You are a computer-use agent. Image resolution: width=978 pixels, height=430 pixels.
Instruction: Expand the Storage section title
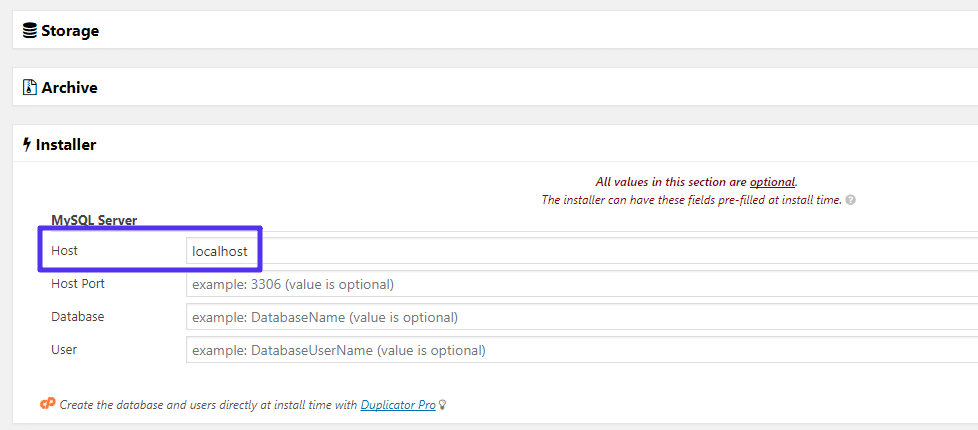pyautogui.click(x=70, y=31)
